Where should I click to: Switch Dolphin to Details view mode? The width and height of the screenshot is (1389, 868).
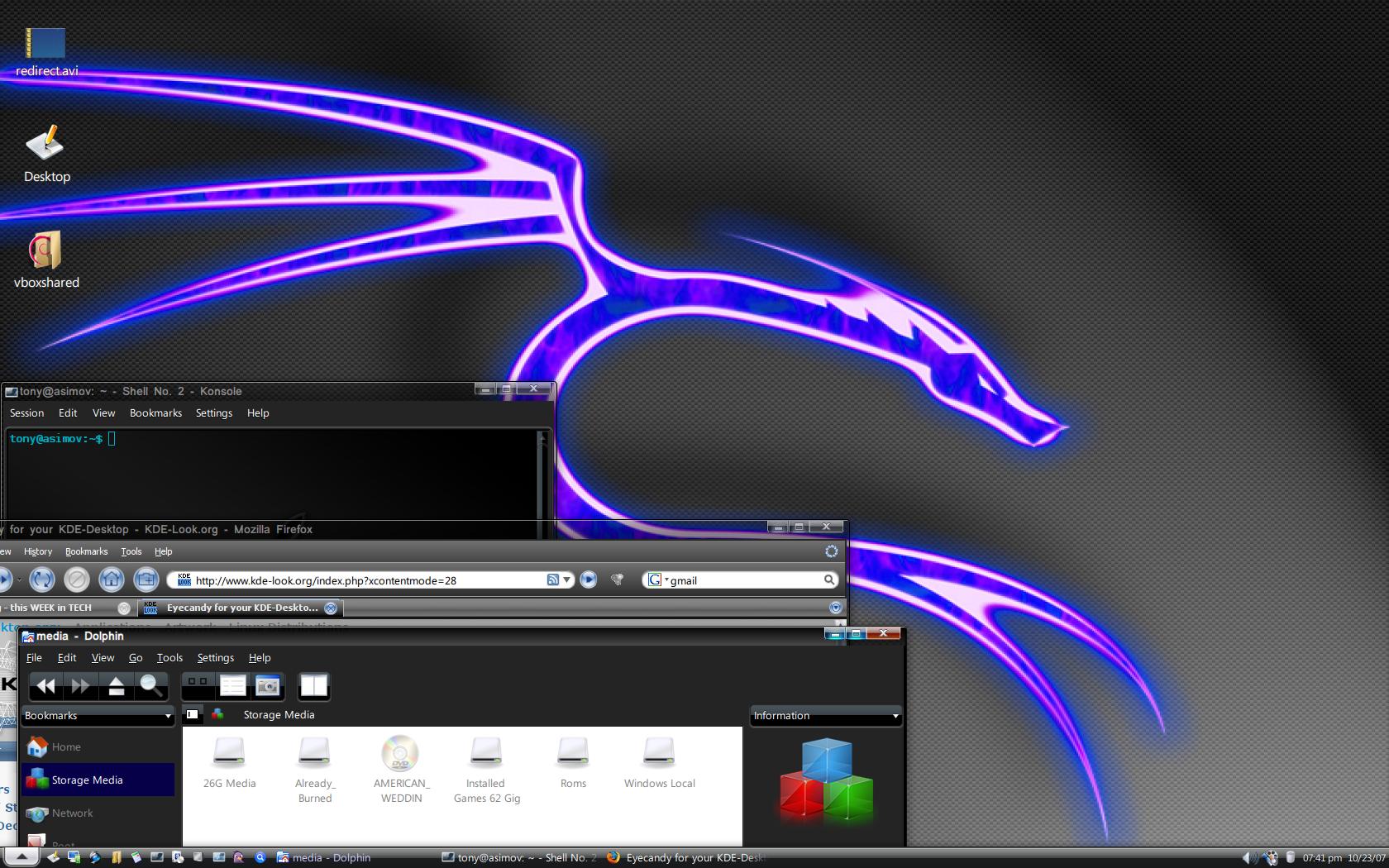pyautogui.click(x=233, y=685)
